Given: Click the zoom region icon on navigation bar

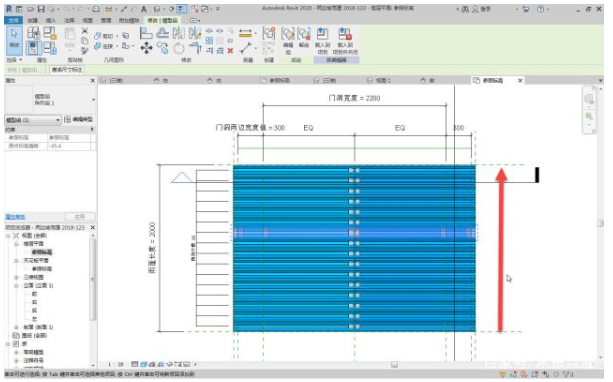Looking at the screenshot, I should [x=589, y=117].
